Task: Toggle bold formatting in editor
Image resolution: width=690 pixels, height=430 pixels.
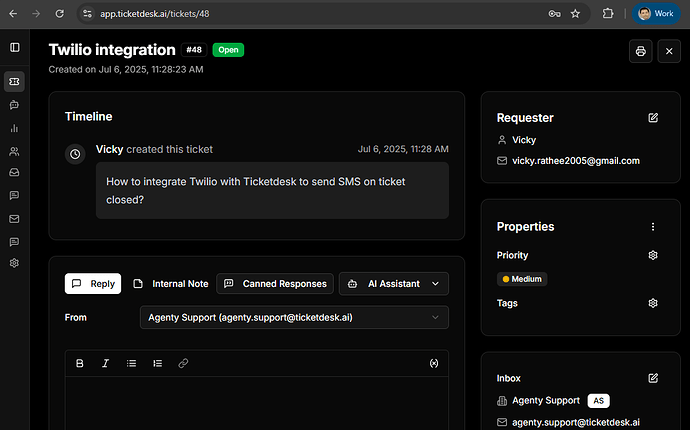Action: pos(80,363)
